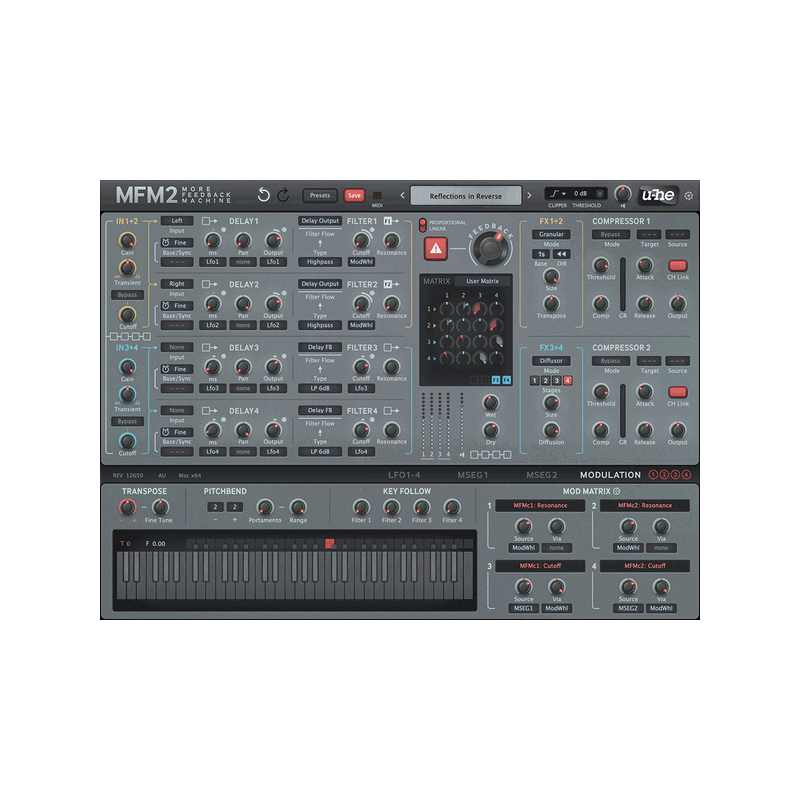Switch to the MSEG2 tab
Image resolution: width=800 pixels, height=800 pixels.
541,475
